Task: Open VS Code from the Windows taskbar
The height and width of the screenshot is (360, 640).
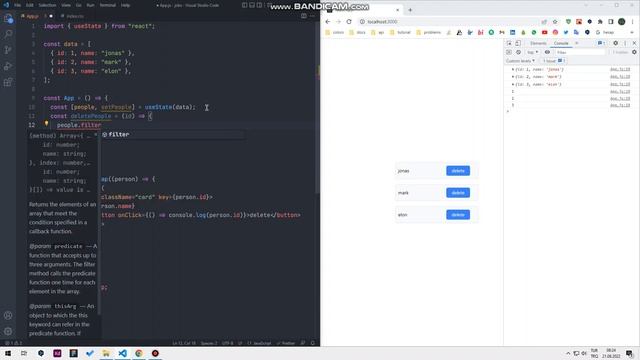Action: click(x=122, y=353)
